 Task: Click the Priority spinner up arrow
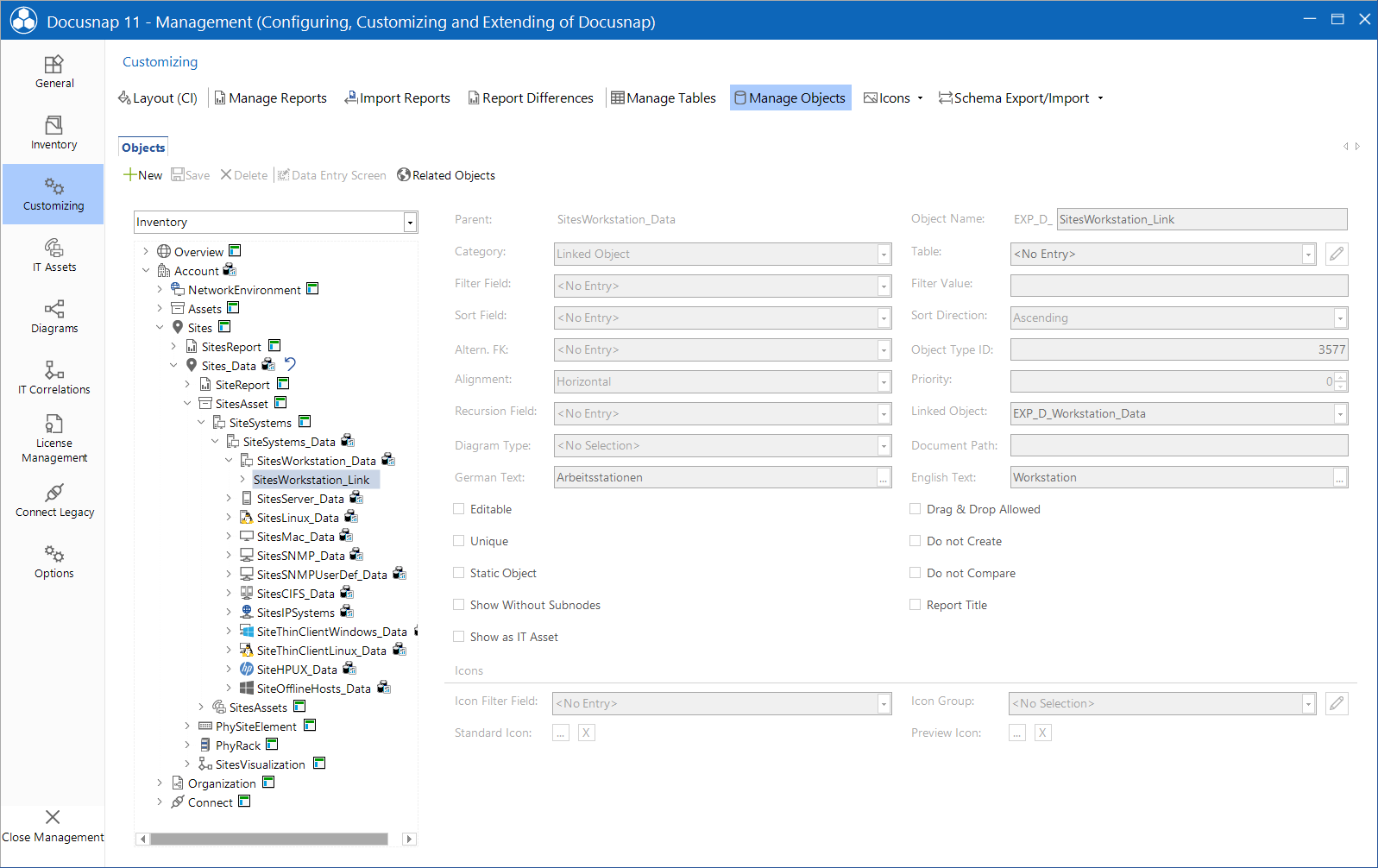coord(1340,377)
